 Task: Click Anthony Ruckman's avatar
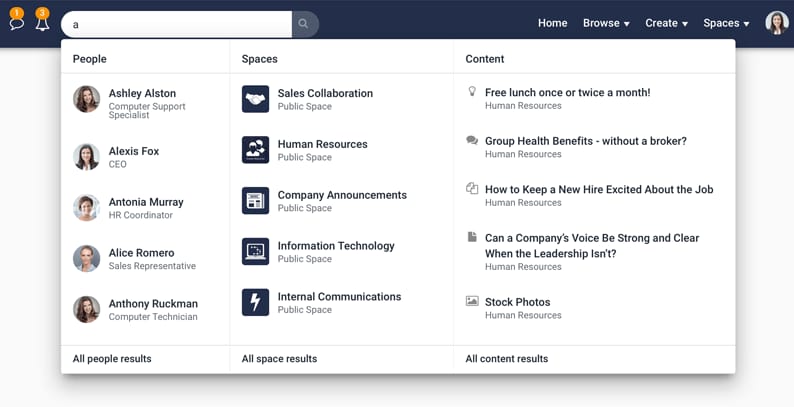[86, 309]
